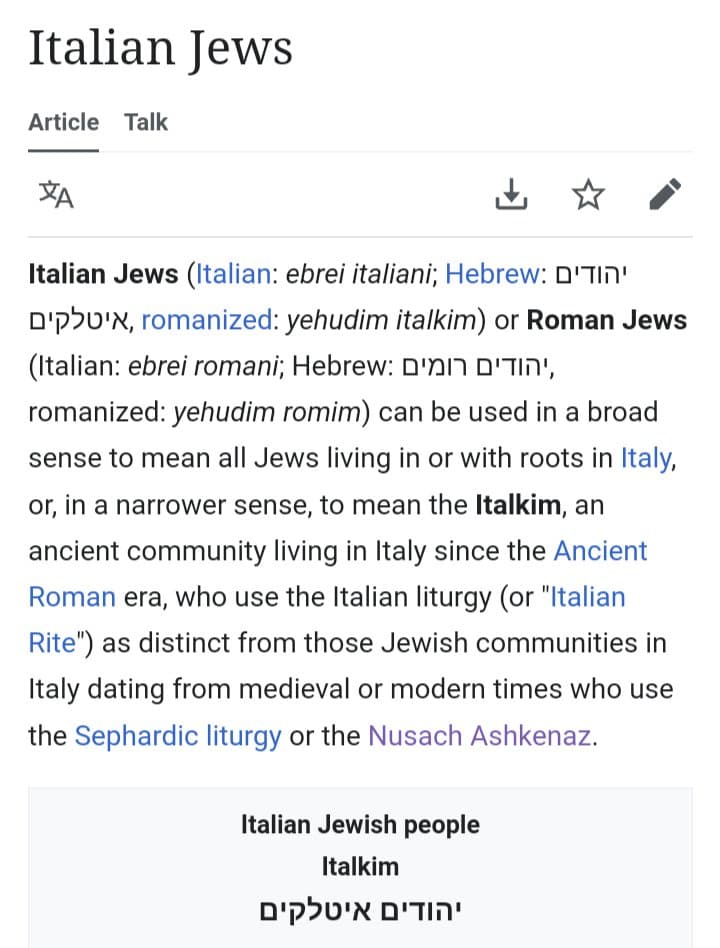Open the Nusach Ashkenaz link

pyautogui.click(x=480, y=736)
